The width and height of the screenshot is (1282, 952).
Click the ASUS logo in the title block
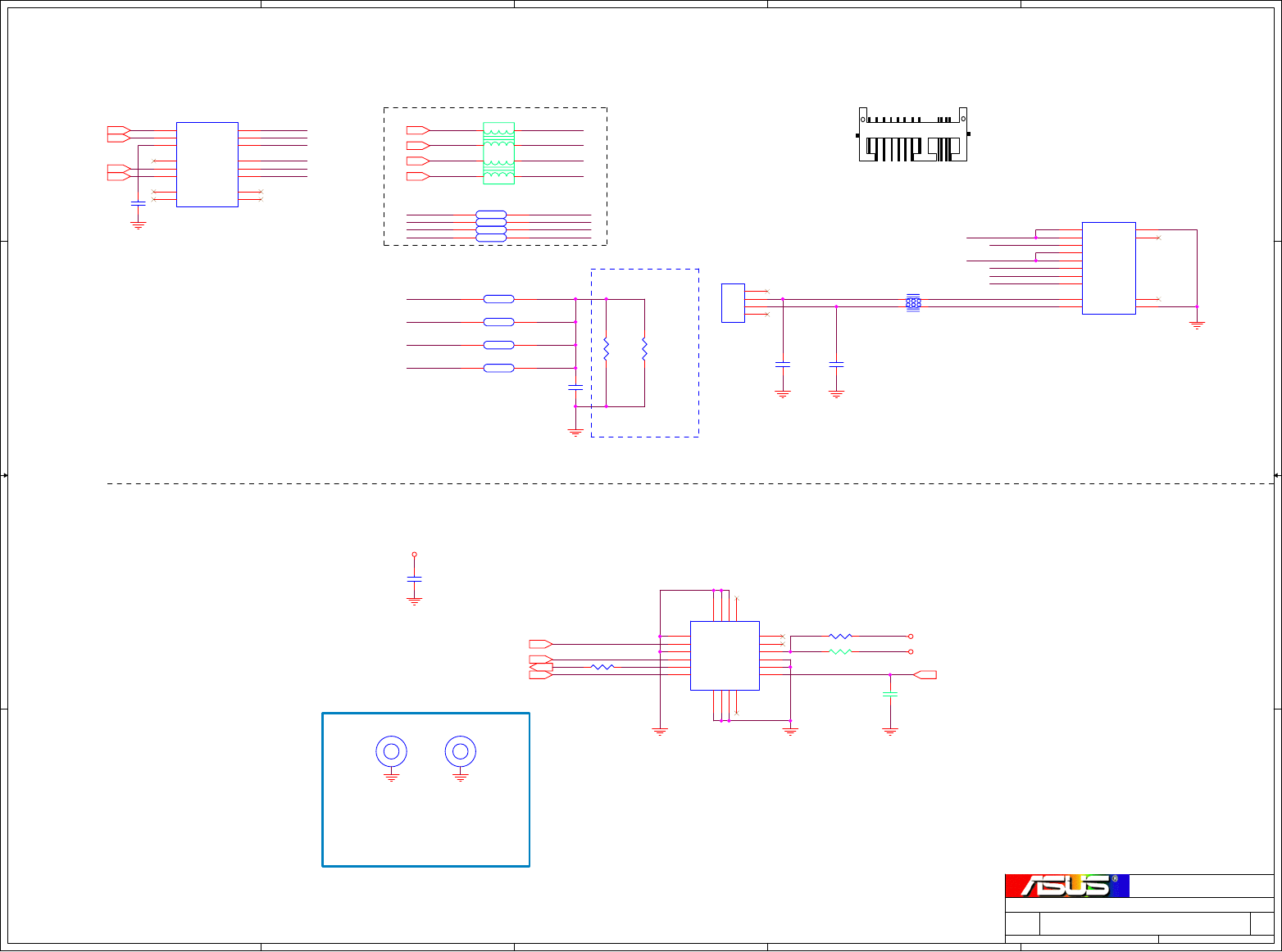point(1067,886)
